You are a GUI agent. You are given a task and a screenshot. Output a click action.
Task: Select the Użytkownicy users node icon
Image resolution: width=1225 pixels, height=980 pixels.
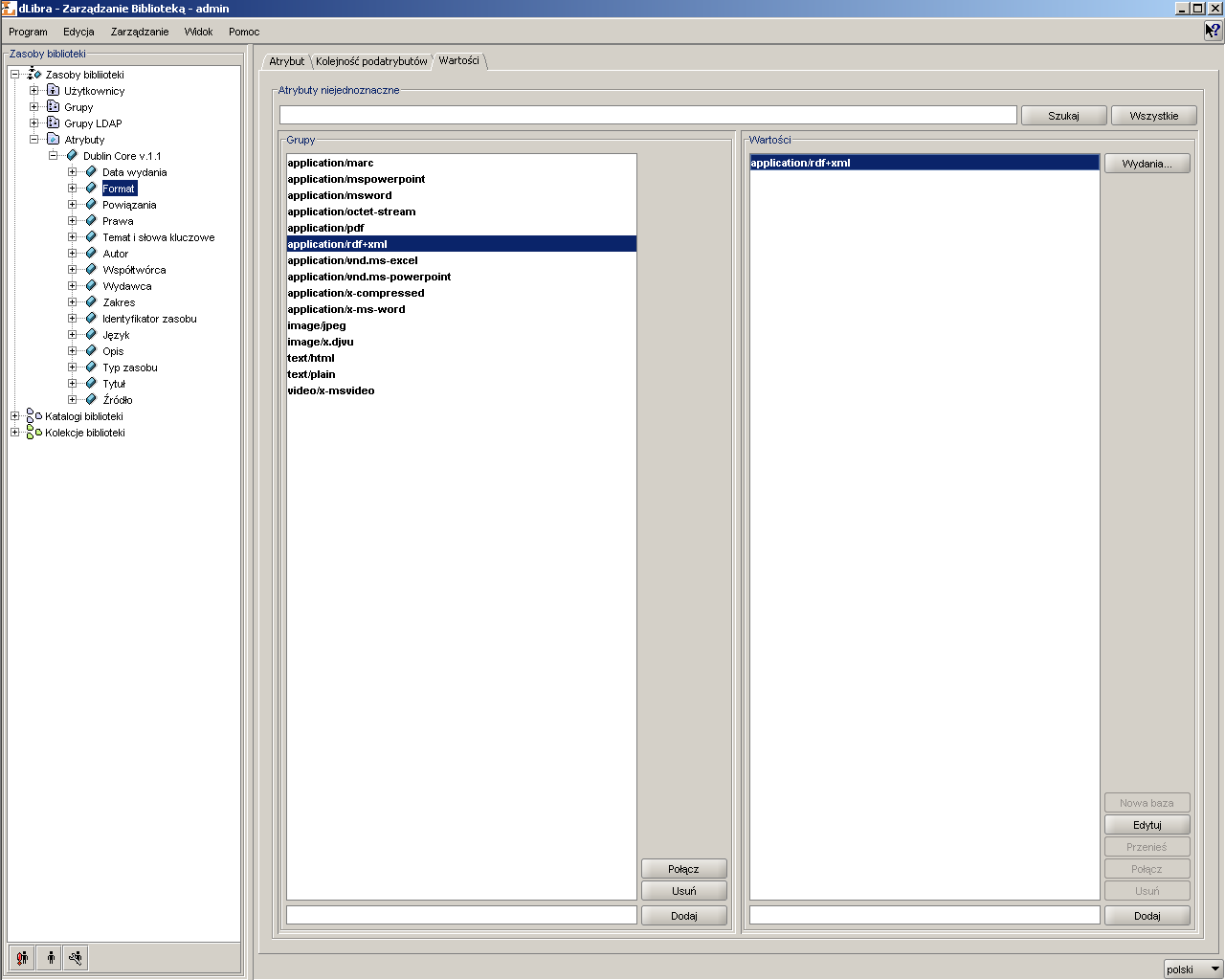pyautogui.click(x=54, y=91)
